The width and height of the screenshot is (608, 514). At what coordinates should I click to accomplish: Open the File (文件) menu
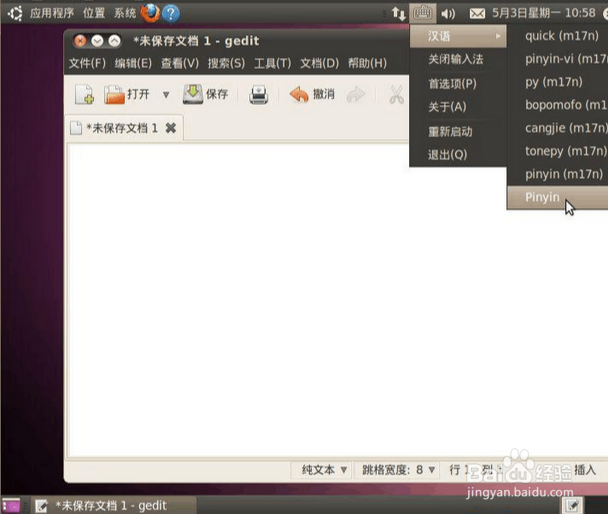[87, 63]
